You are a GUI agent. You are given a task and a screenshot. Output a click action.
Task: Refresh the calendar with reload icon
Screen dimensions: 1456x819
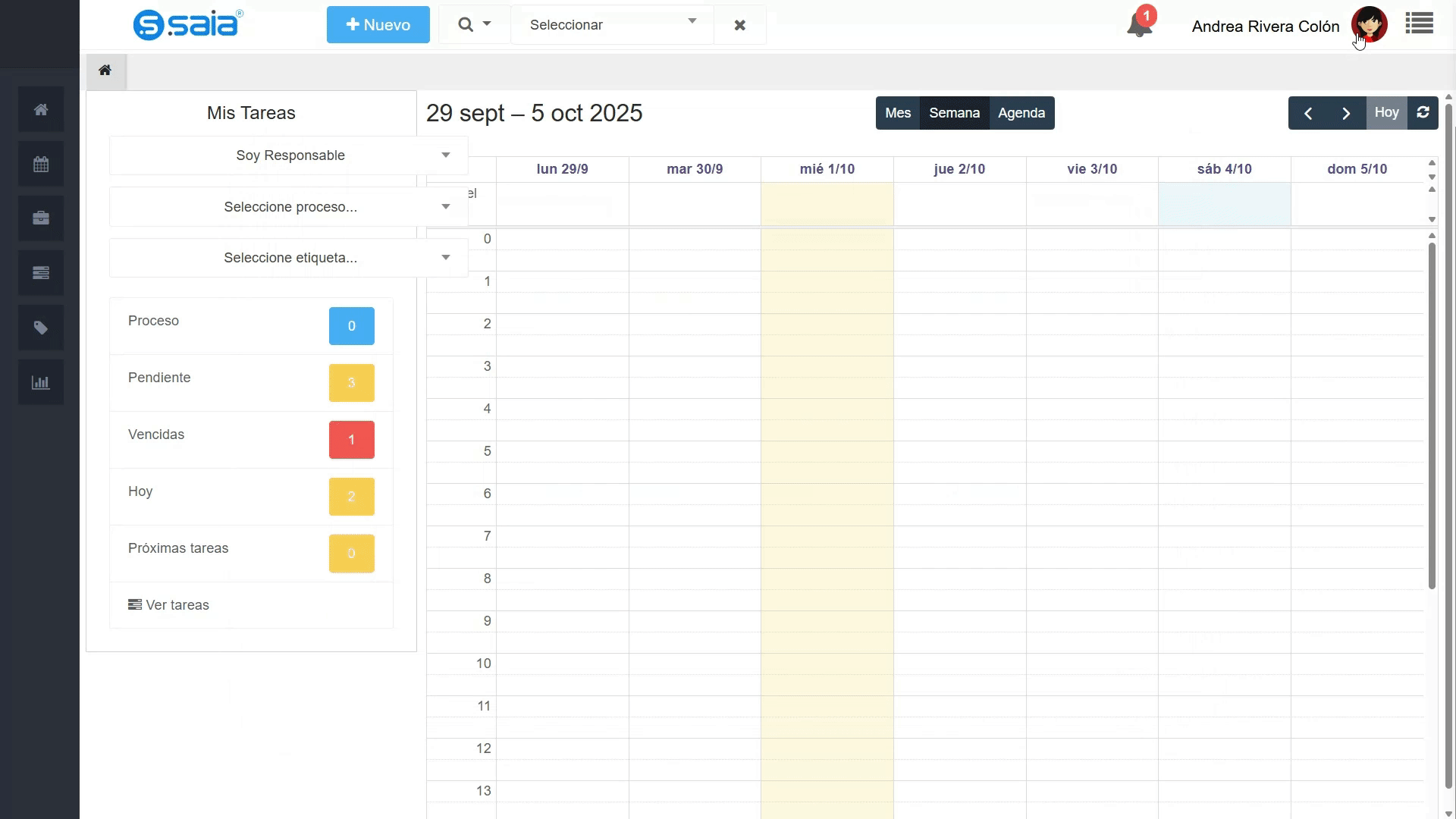coord(1423,113)
